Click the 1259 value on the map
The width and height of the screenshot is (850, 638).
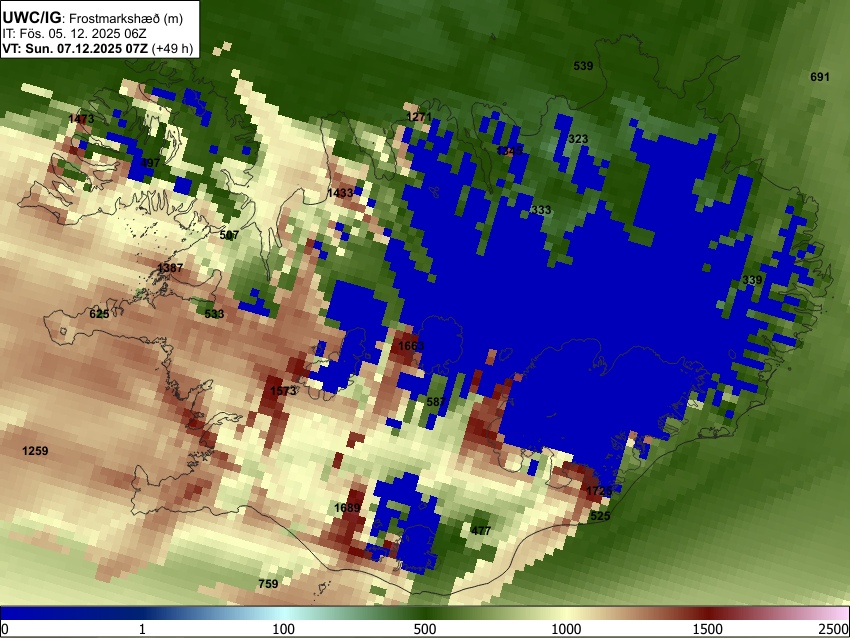[x=35, y=450]
